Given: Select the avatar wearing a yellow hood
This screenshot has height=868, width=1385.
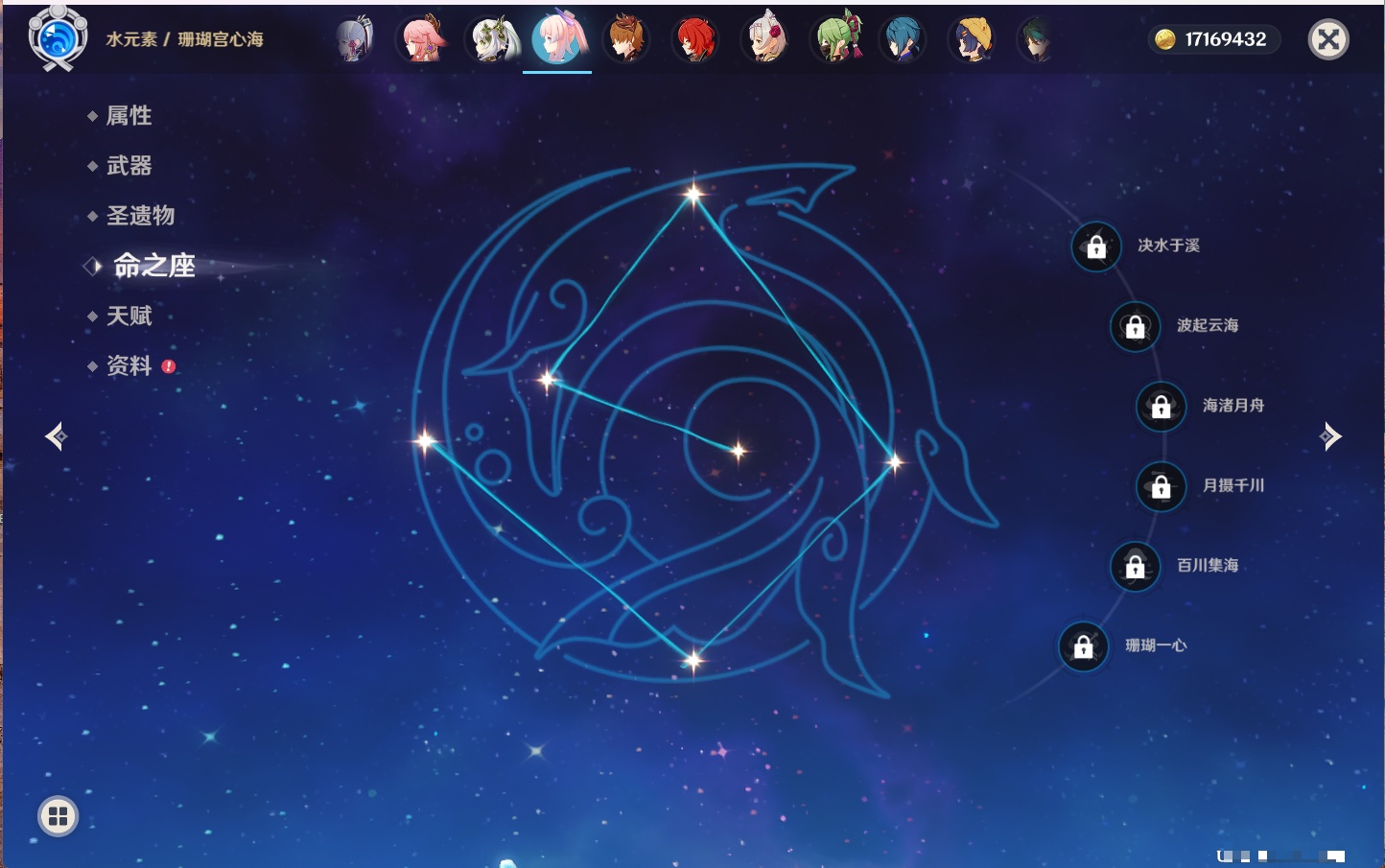Looking at the screenshot, I should coord(972,39).
